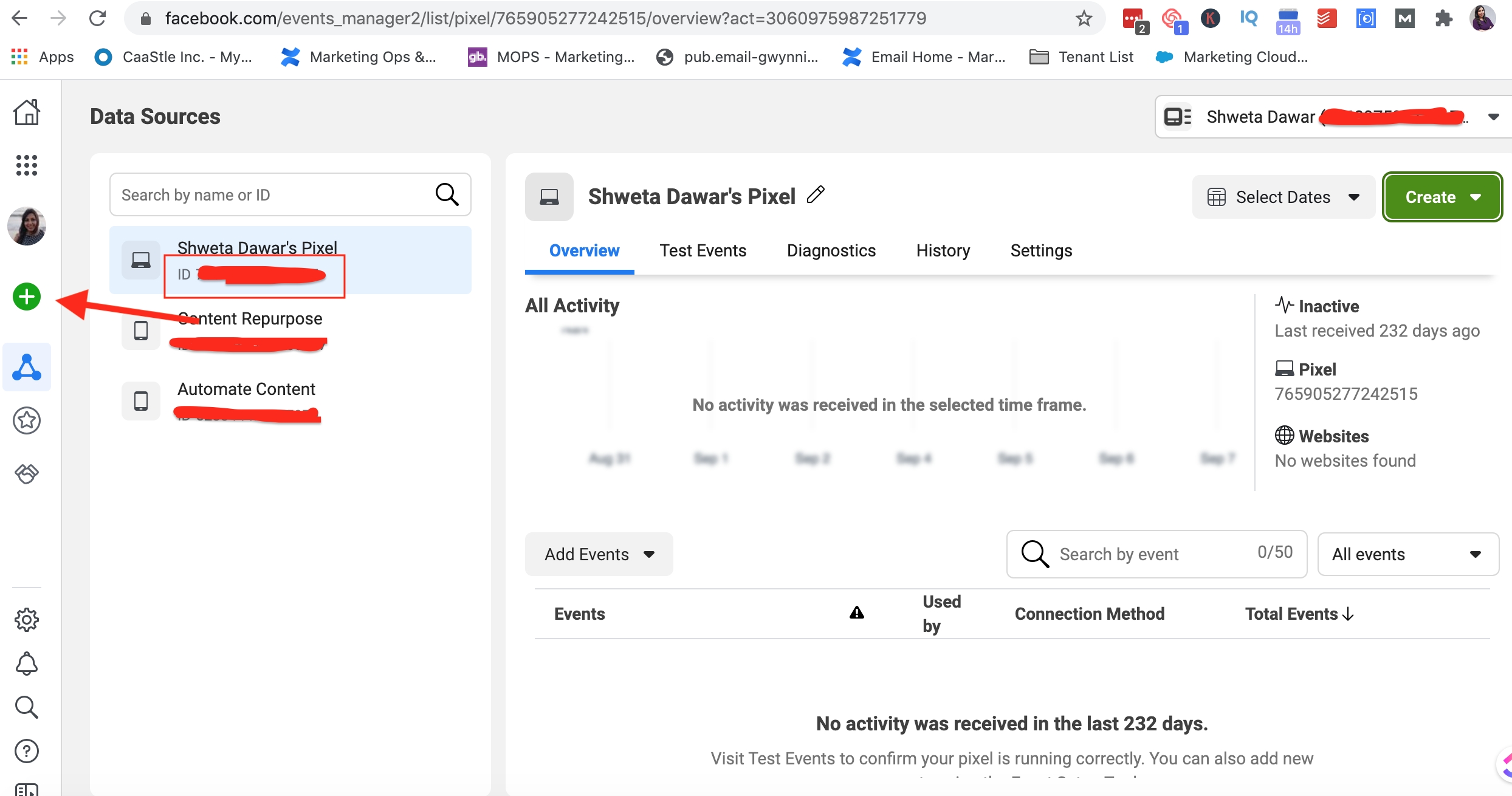
Task: Open Custom Conversions star icon
Action: tap(27, 420)
